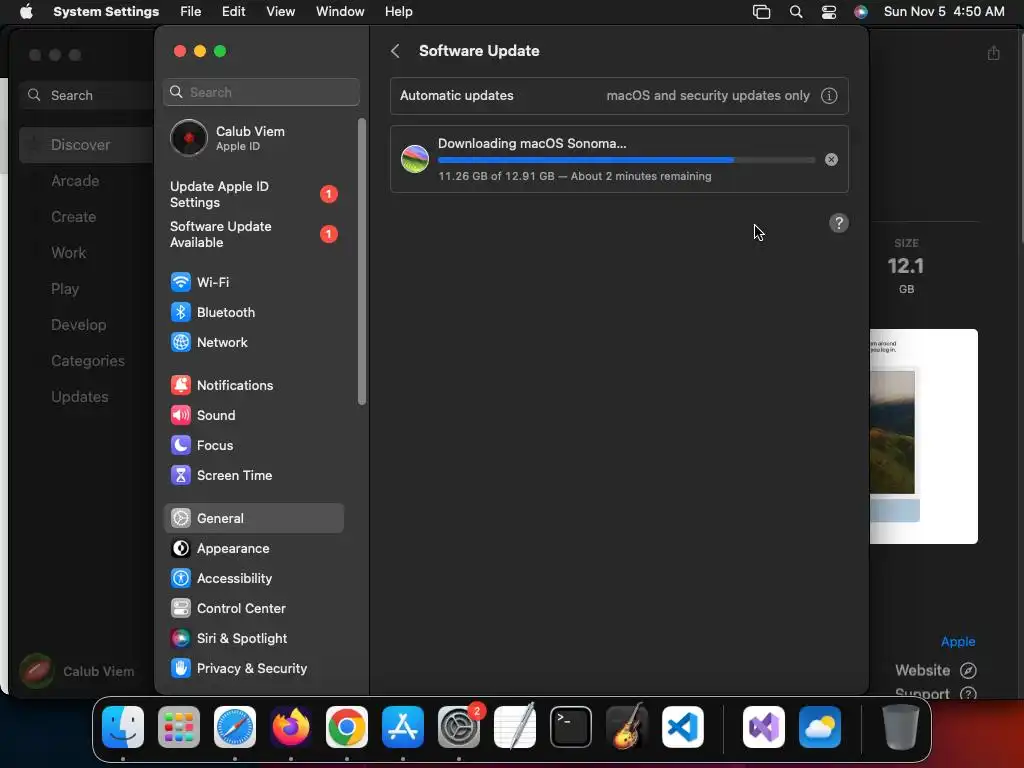Open Finder from the Dock
1024x768 pixels.
coord(123,727)
